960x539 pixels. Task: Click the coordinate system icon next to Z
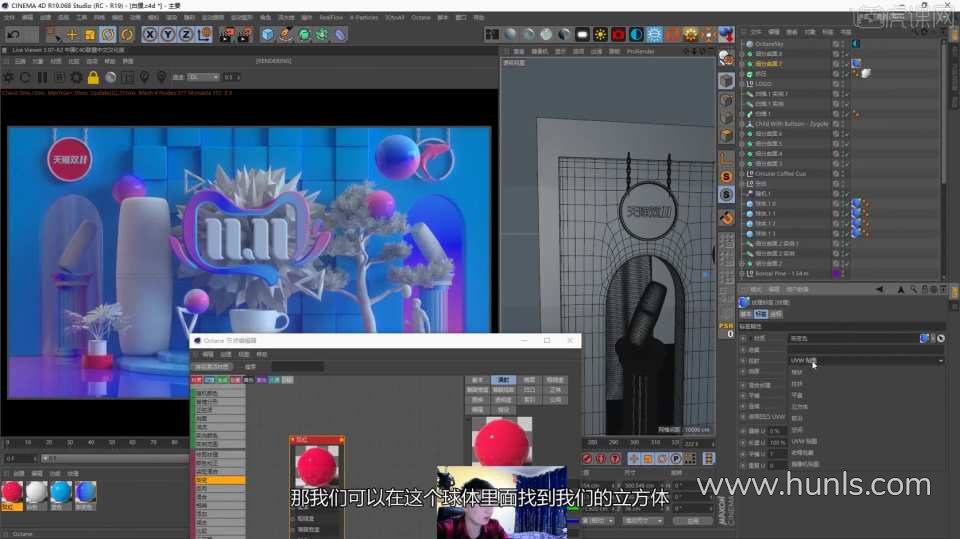pyautogui.click(x=204, y=35)
